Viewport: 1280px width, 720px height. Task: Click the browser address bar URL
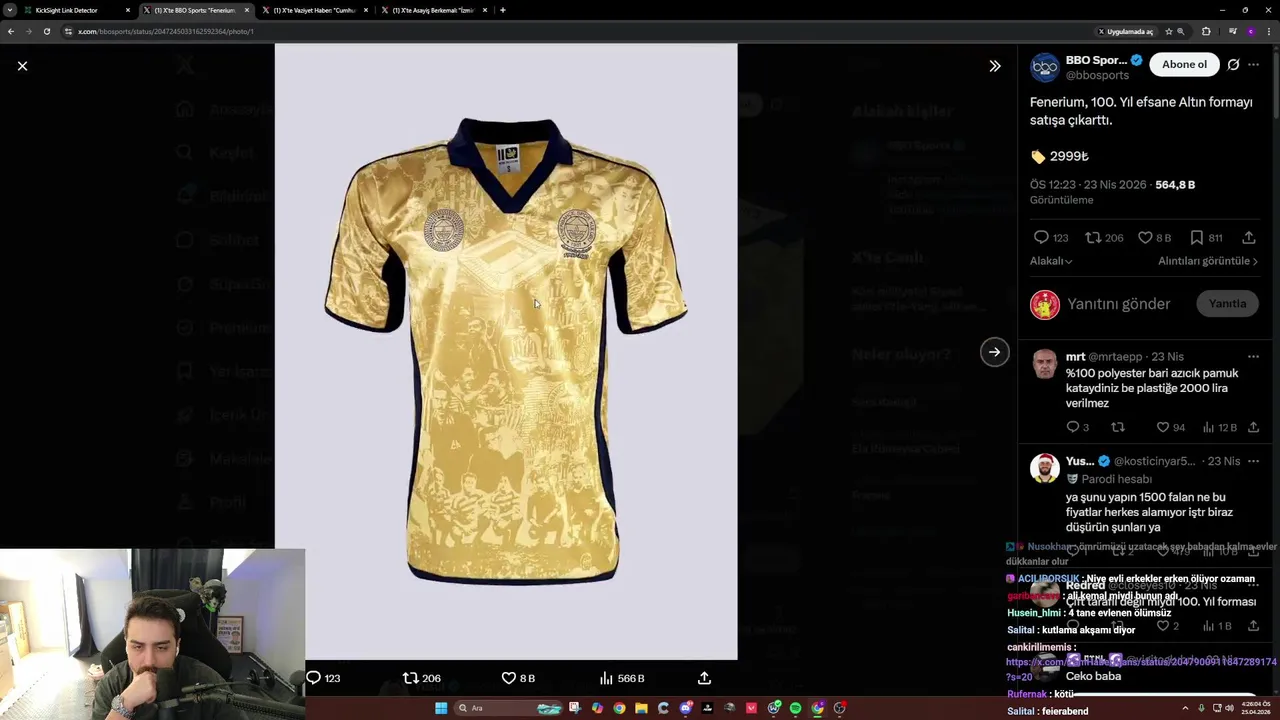point(165,31)
